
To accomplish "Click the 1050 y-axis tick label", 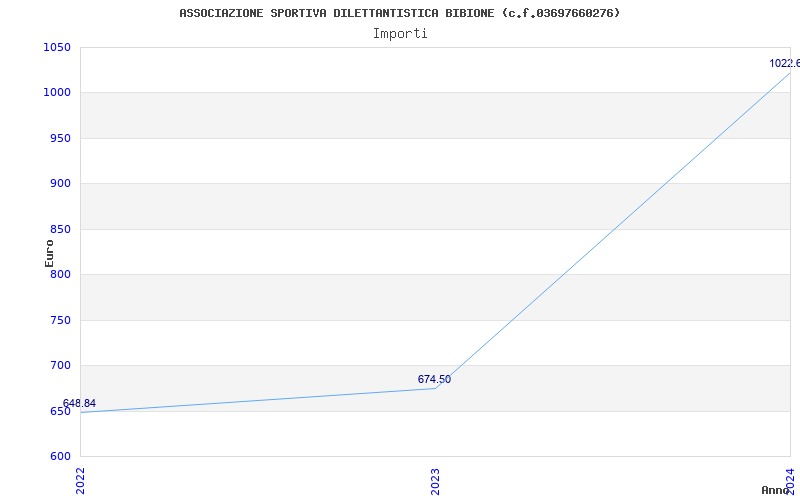I will [x=57, y=47].
